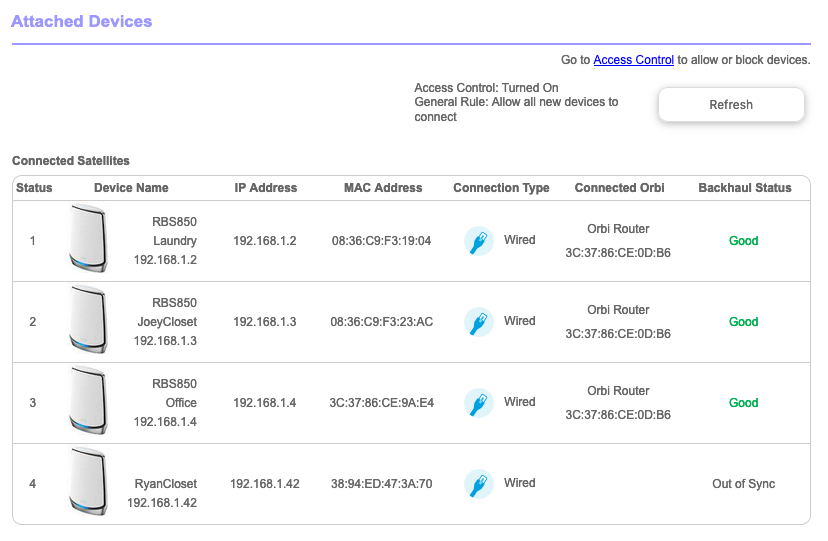Click the JoeyCloset satellite wired connection icon

pos(479,322)
